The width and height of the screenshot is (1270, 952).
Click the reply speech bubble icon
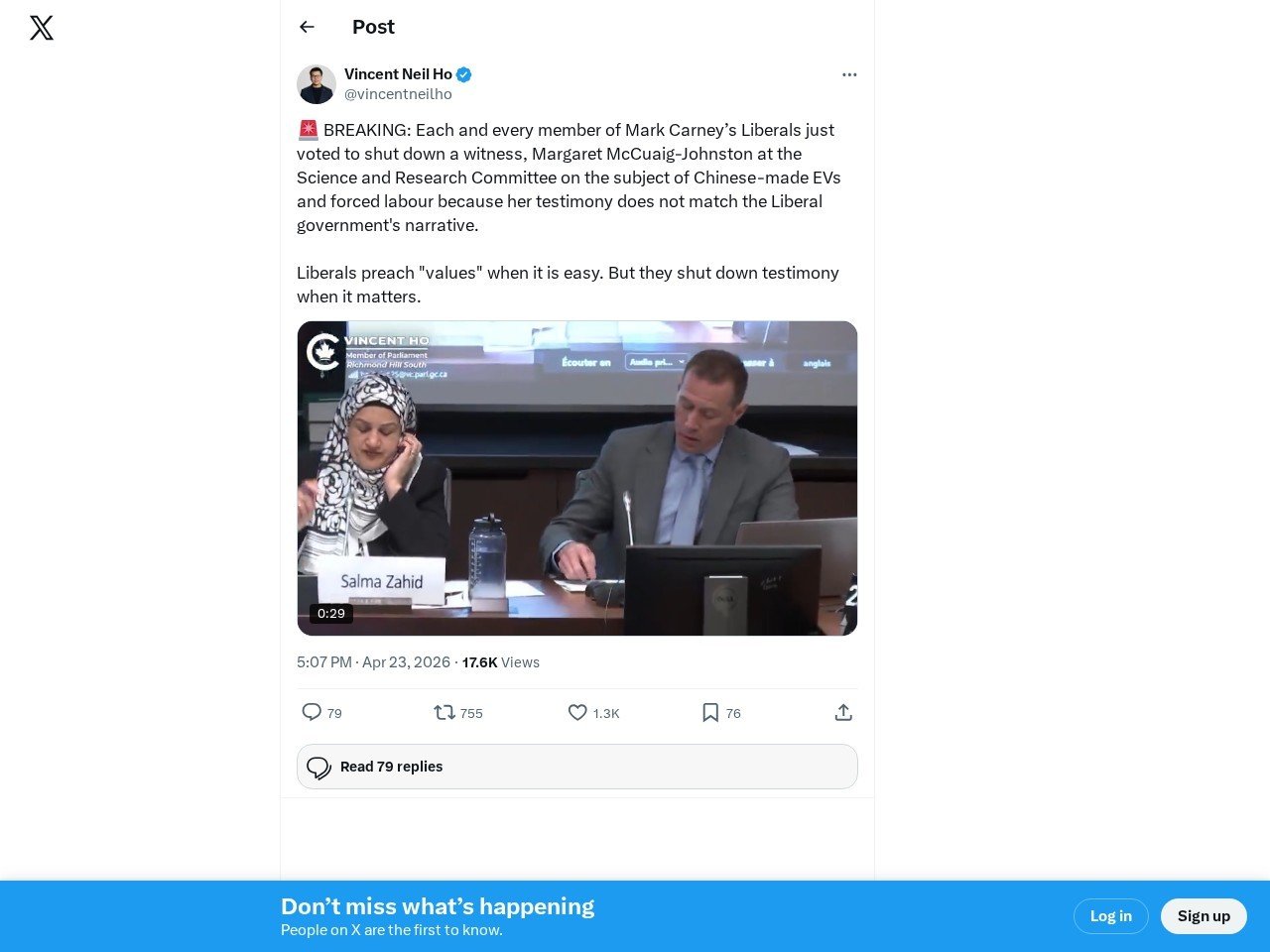coord(312,712)
